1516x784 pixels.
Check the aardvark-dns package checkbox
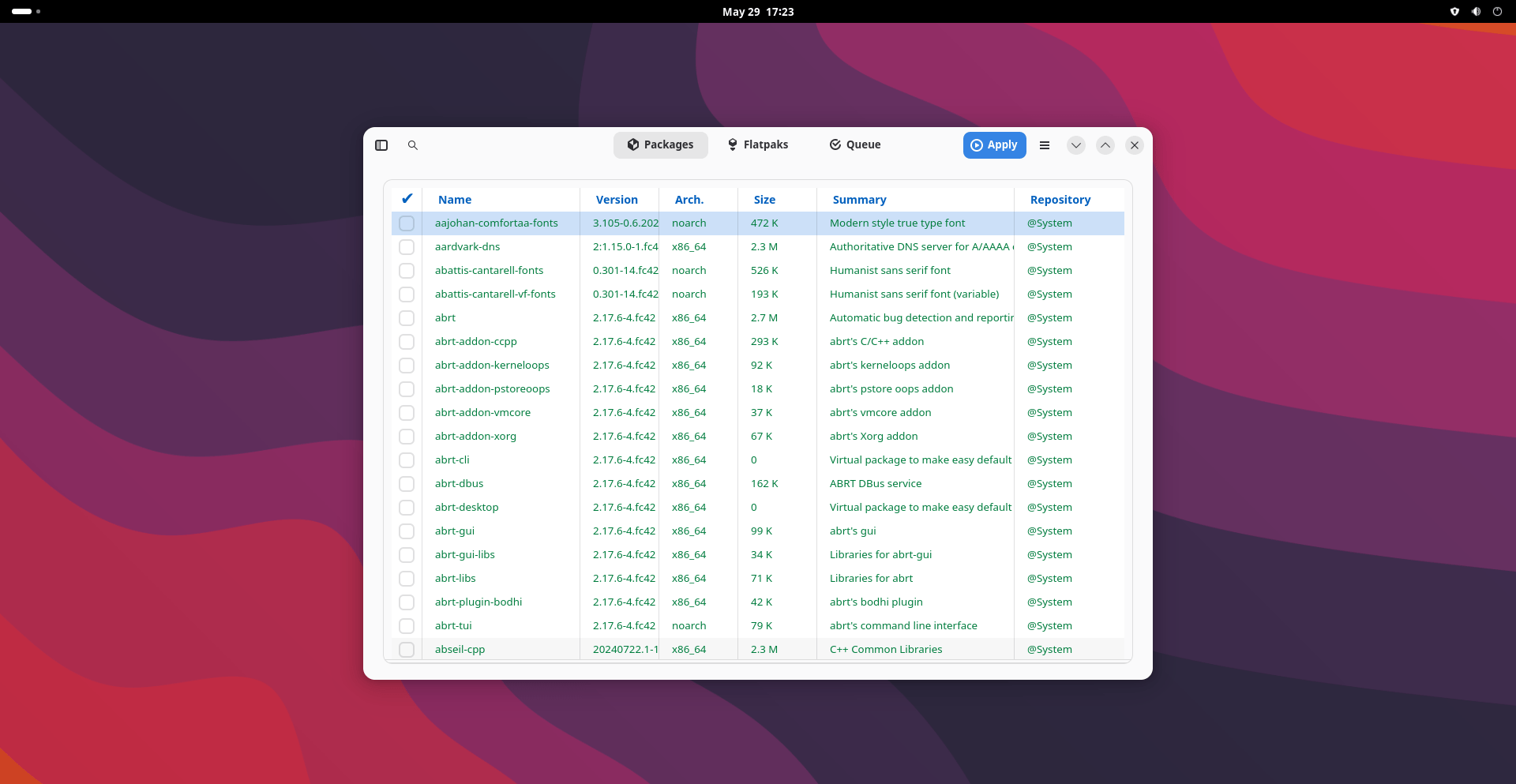(407, 247)
